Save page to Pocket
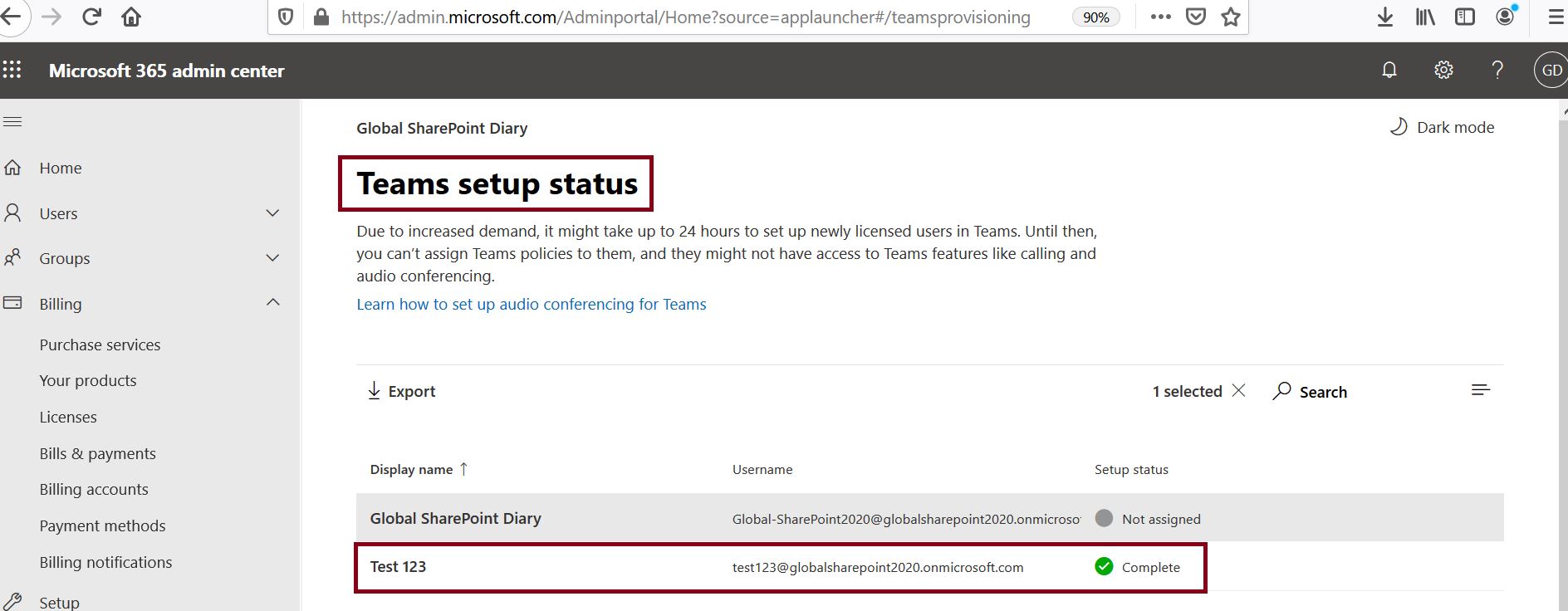1568x611 pixels. (1196, 17)
